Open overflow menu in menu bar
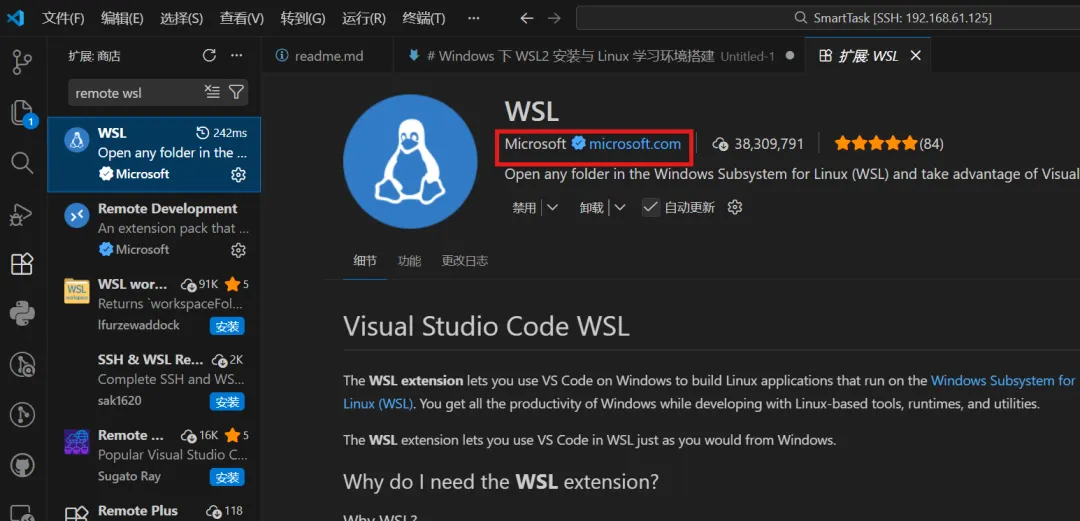Image resolution: width=1080 pixels, height=521 pixels. (x=473, y=18)
